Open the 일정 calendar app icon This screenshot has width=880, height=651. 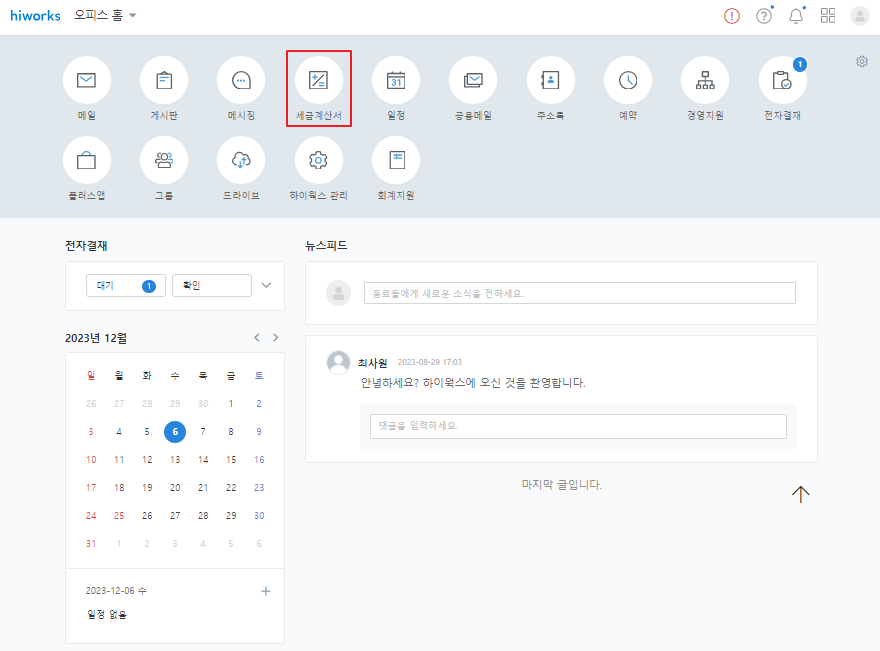(x=396, y=81)
